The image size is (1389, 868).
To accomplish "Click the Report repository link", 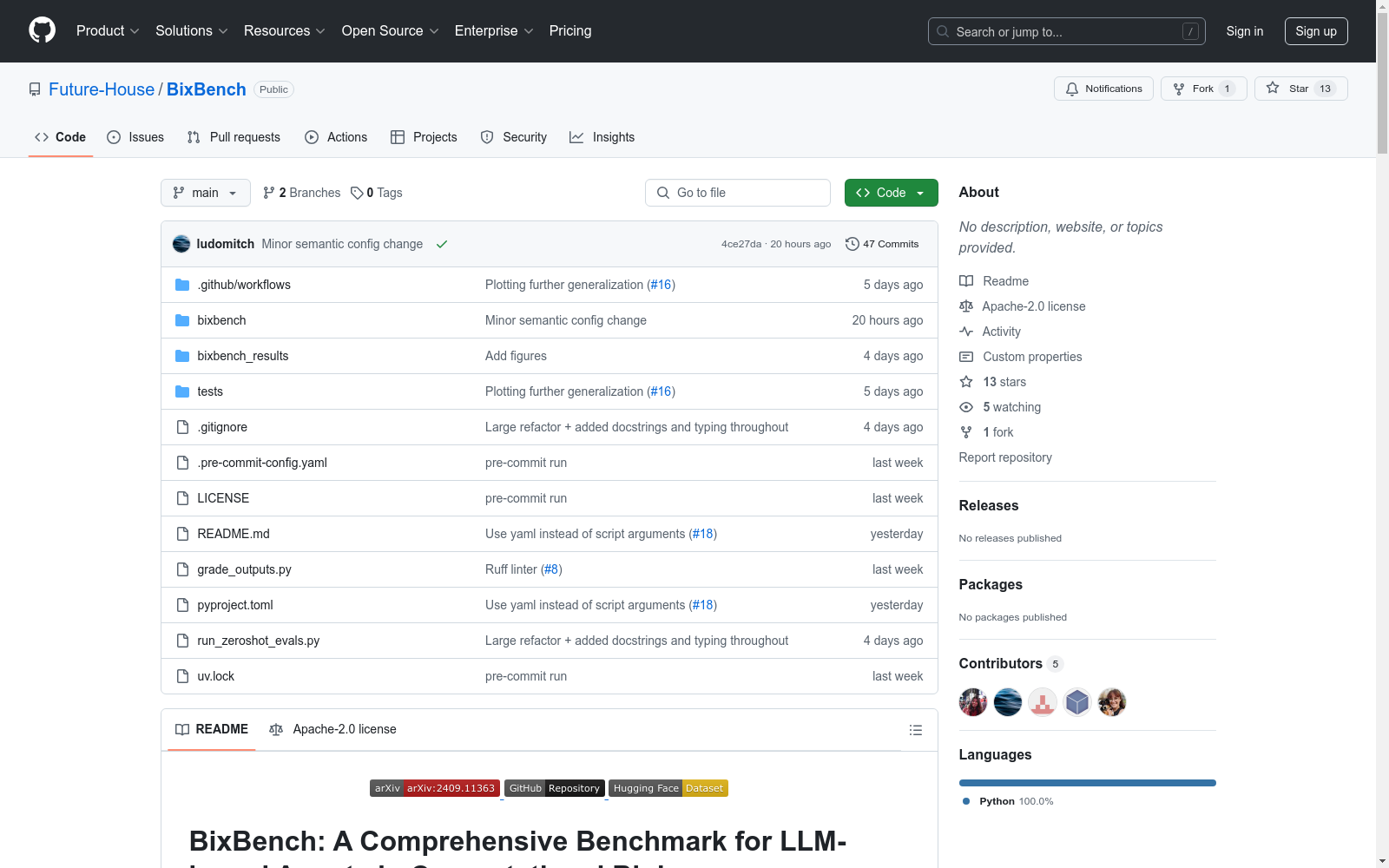I will click(1005, 457).
